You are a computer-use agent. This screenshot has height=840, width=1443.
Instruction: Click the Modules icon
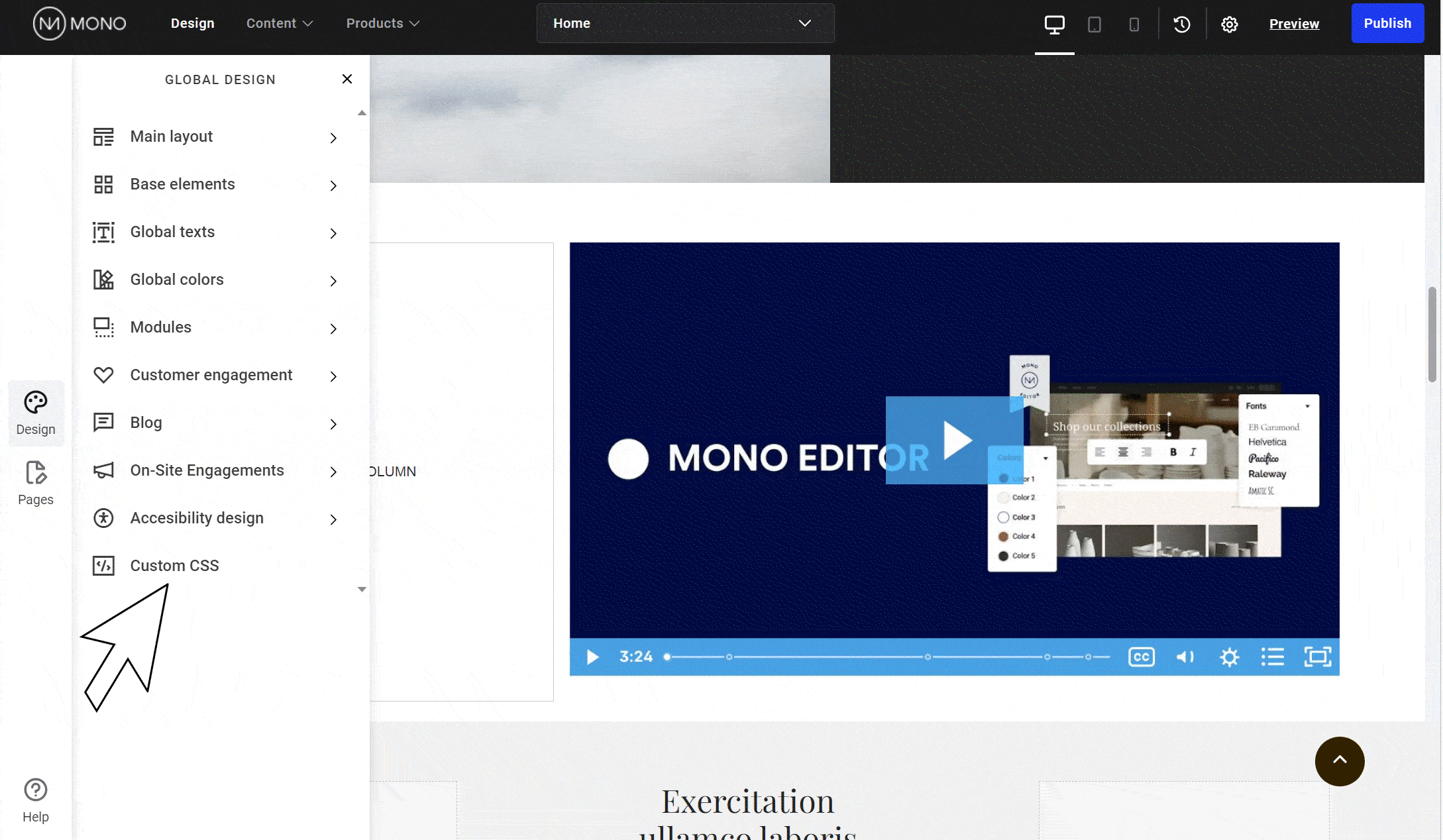coord(103,327)
